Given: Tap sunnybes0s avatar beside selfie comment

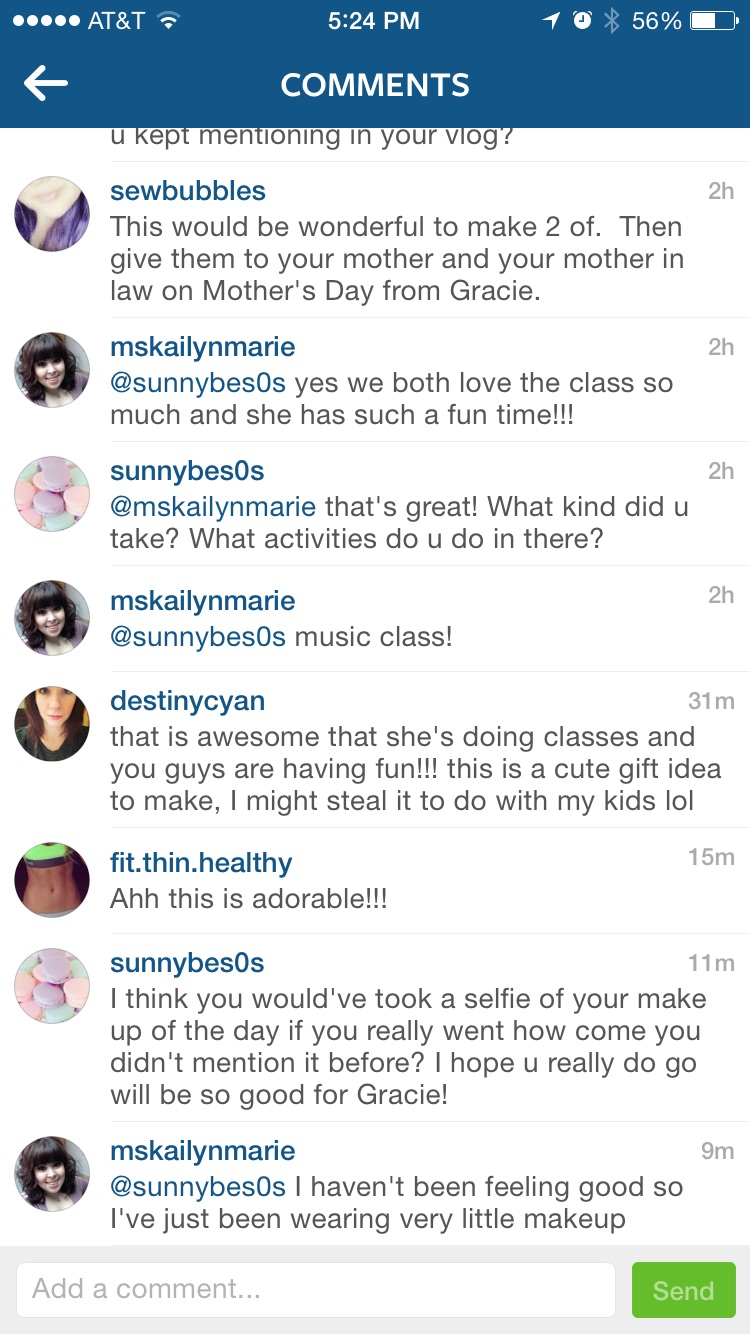Looking at the screenshot, I should 52,986.
